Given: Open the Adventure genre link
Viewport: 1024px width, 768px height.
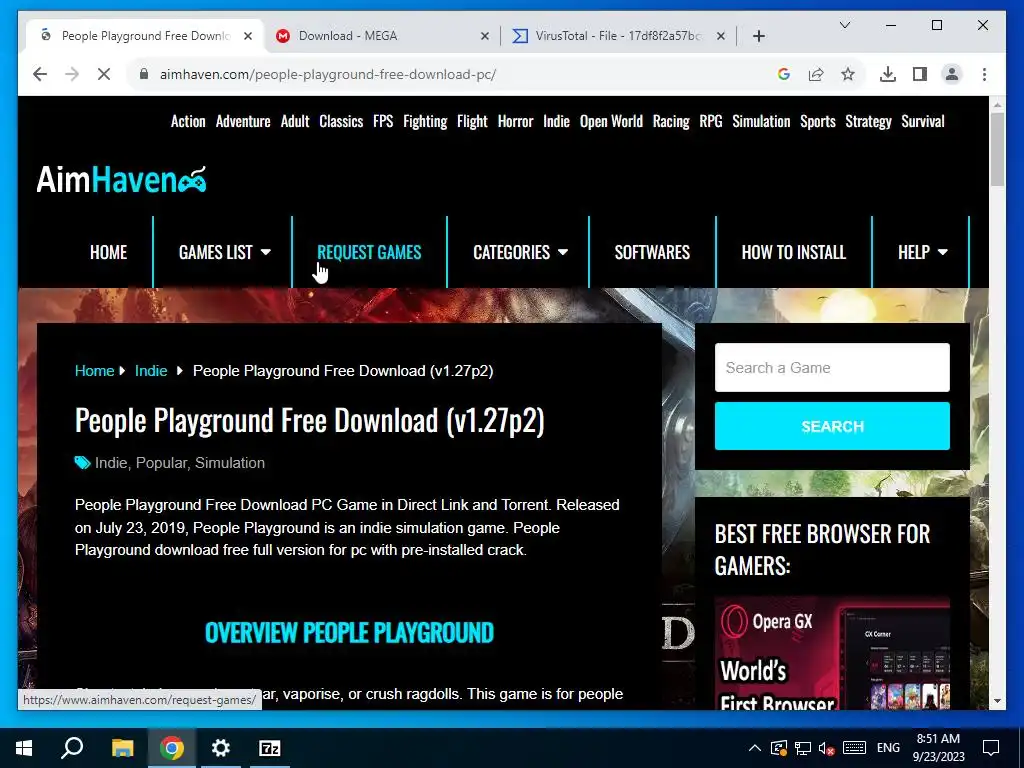Looking at the screenshot, I should tap(243, 121).
